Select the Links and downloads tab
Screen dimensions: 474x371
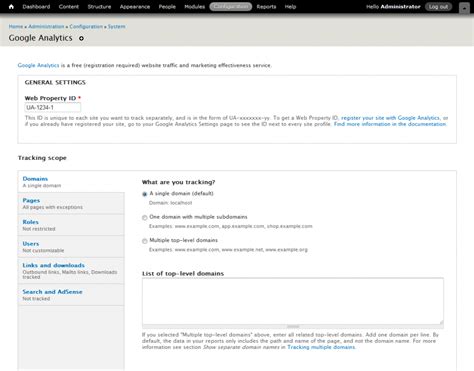71,271
